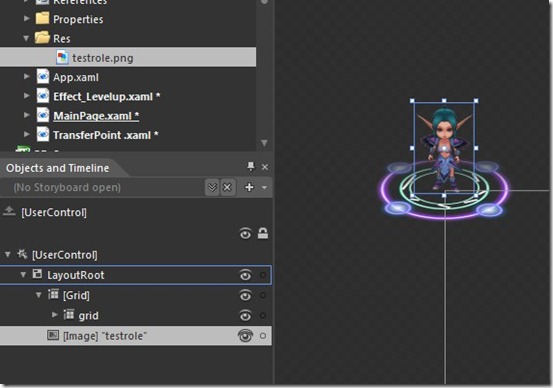
Task: Click the lock icon in column header
Action: click(263, 233)
